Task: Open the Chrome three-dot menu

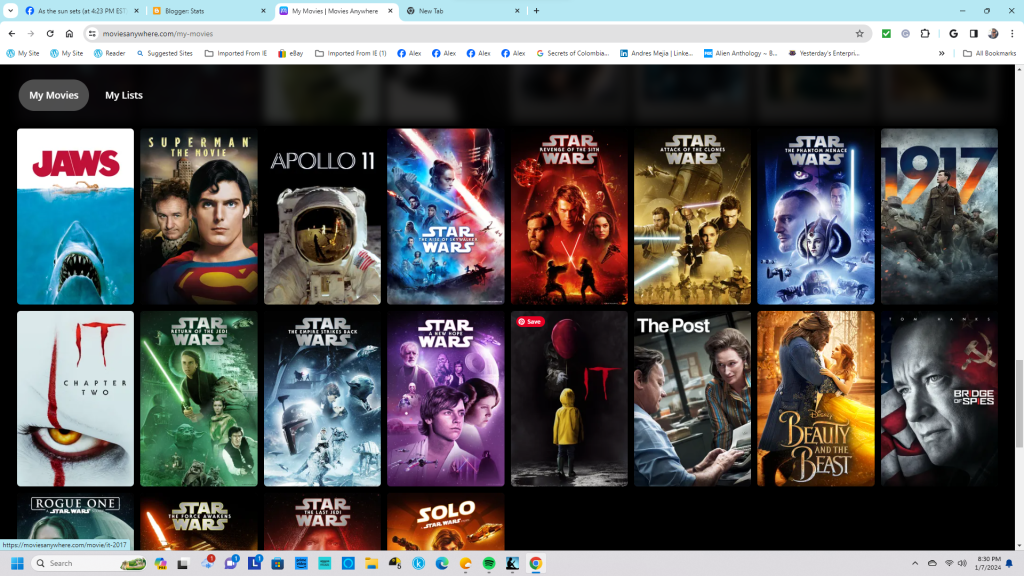Action: 1012,33
